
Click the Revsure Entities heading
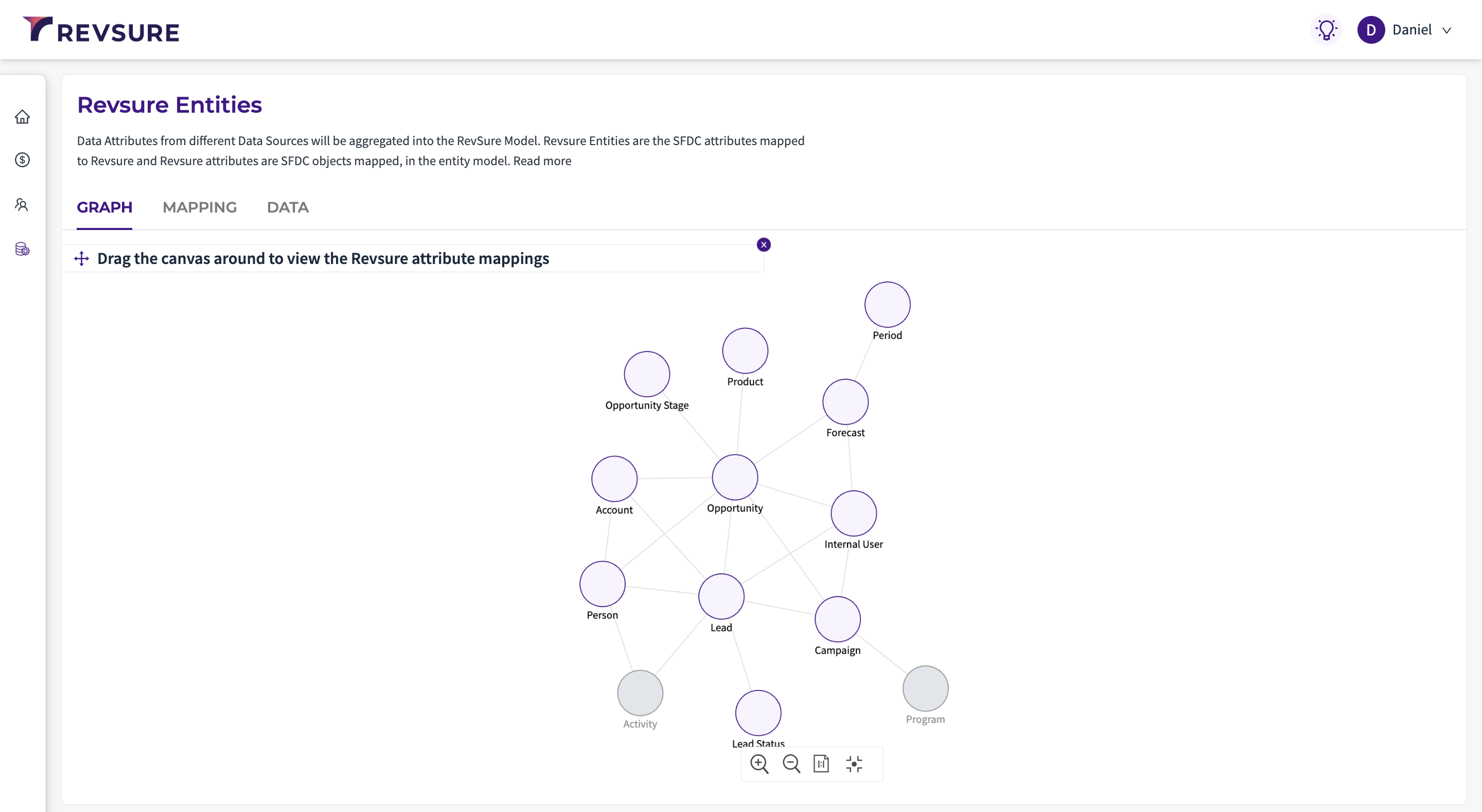[169, 105]
